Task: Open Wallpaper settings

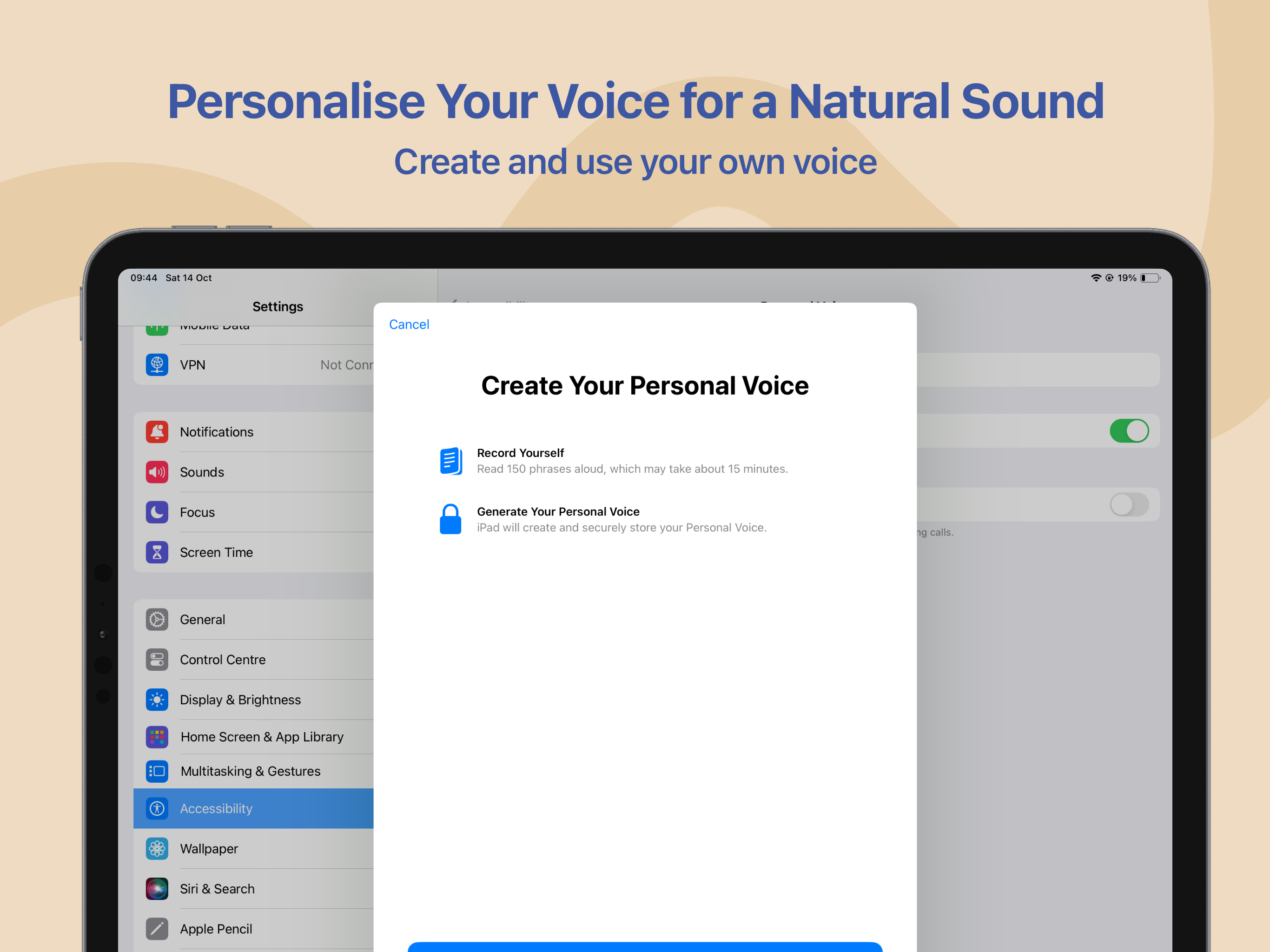Action: [x=253, y=849]
